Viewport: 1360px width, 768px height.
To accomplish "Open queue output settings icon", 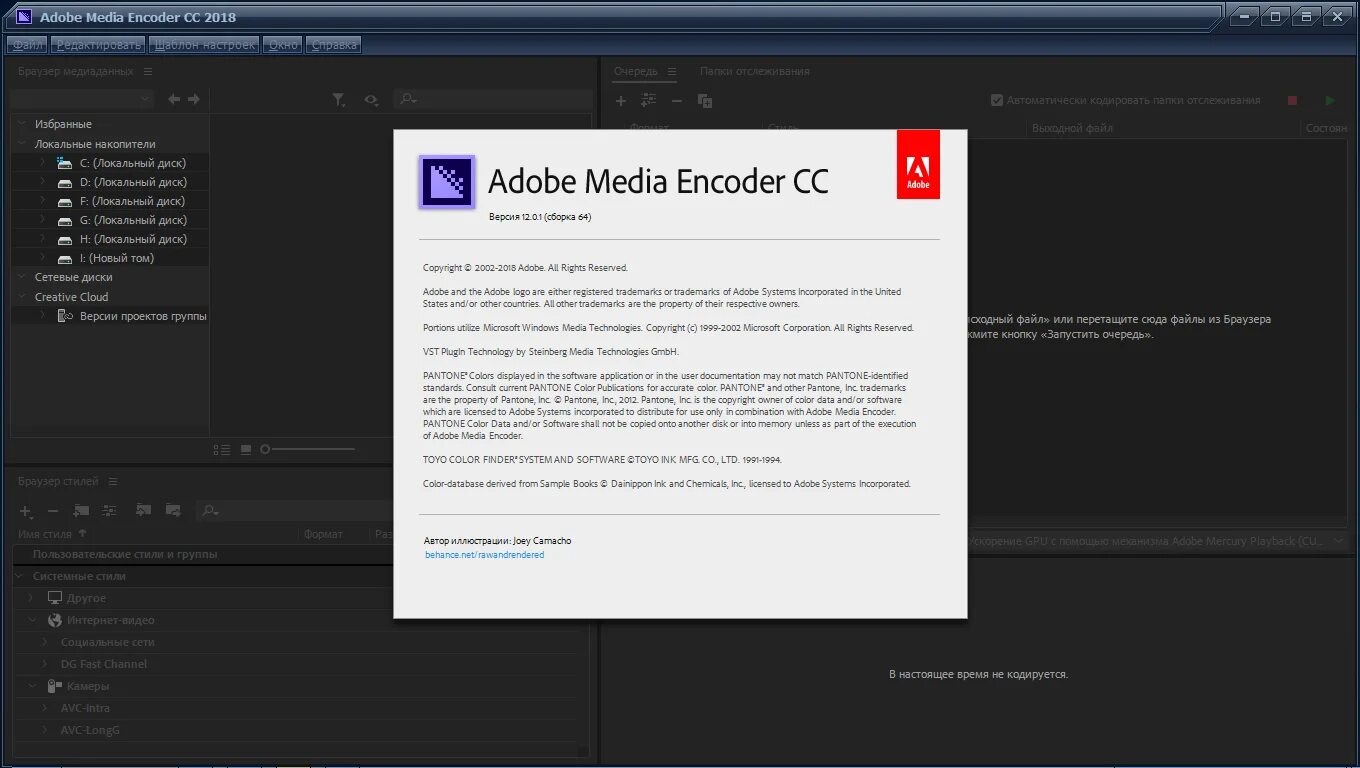I will tap(648, 101).
